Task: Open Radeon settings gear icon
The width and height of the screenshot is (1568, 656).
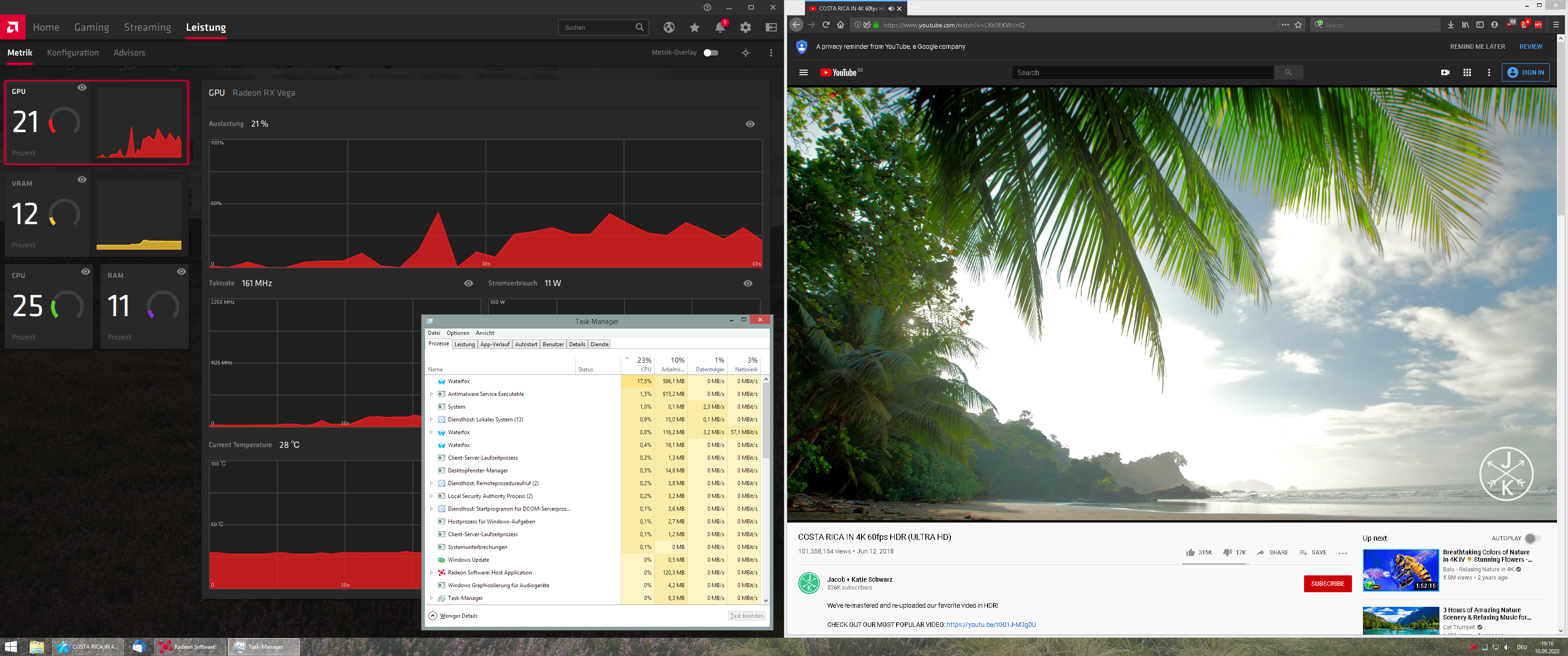Action: tap(746, 27)
